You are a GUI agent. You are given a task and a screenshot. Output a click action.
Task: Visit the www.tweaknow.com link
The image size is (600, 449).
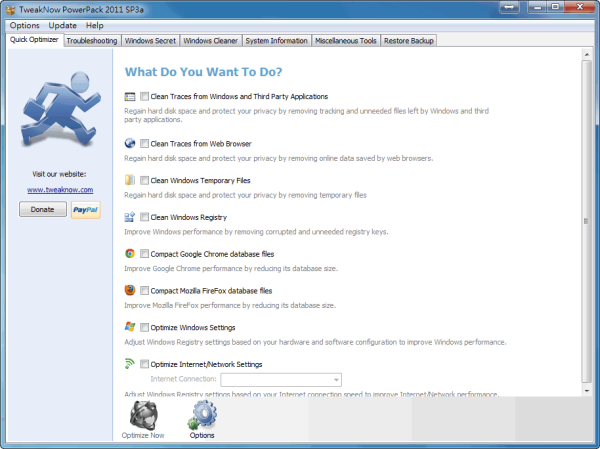point(60,190)
